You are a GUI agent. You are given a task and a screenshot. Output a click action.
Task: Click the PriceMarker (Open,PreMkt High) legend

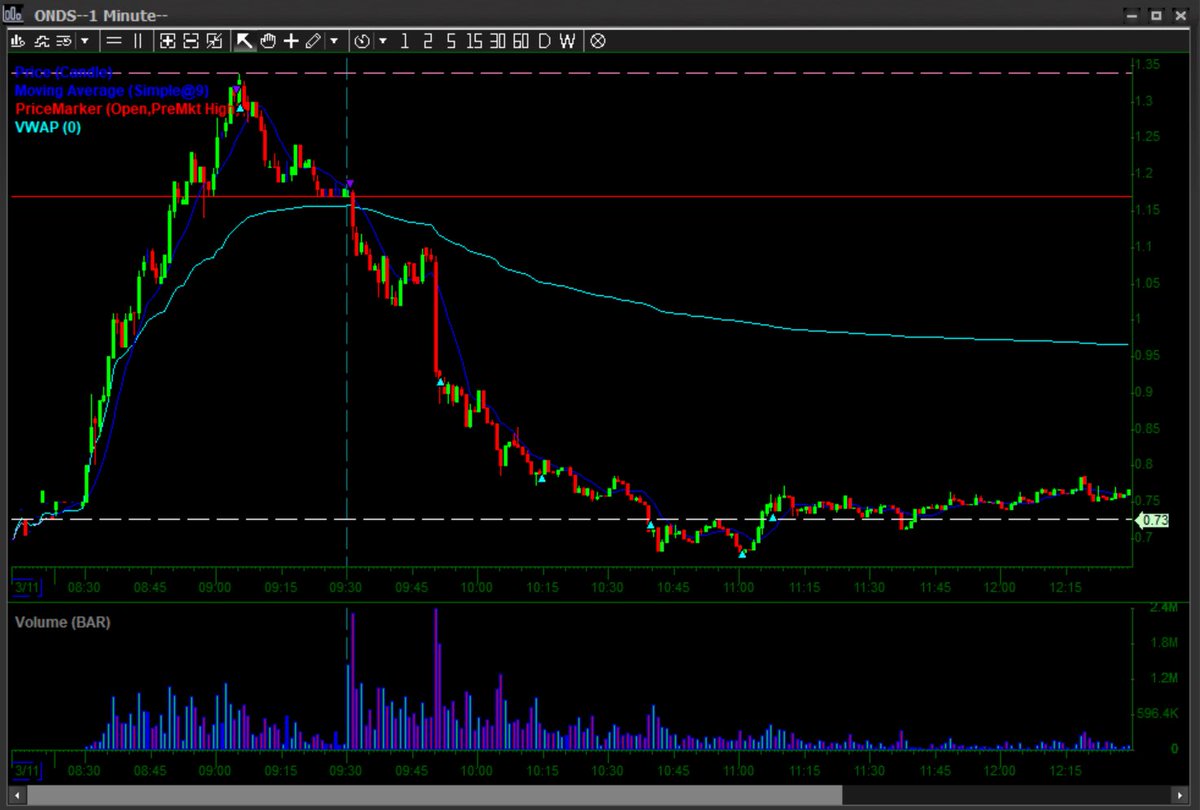click(123, 108)
